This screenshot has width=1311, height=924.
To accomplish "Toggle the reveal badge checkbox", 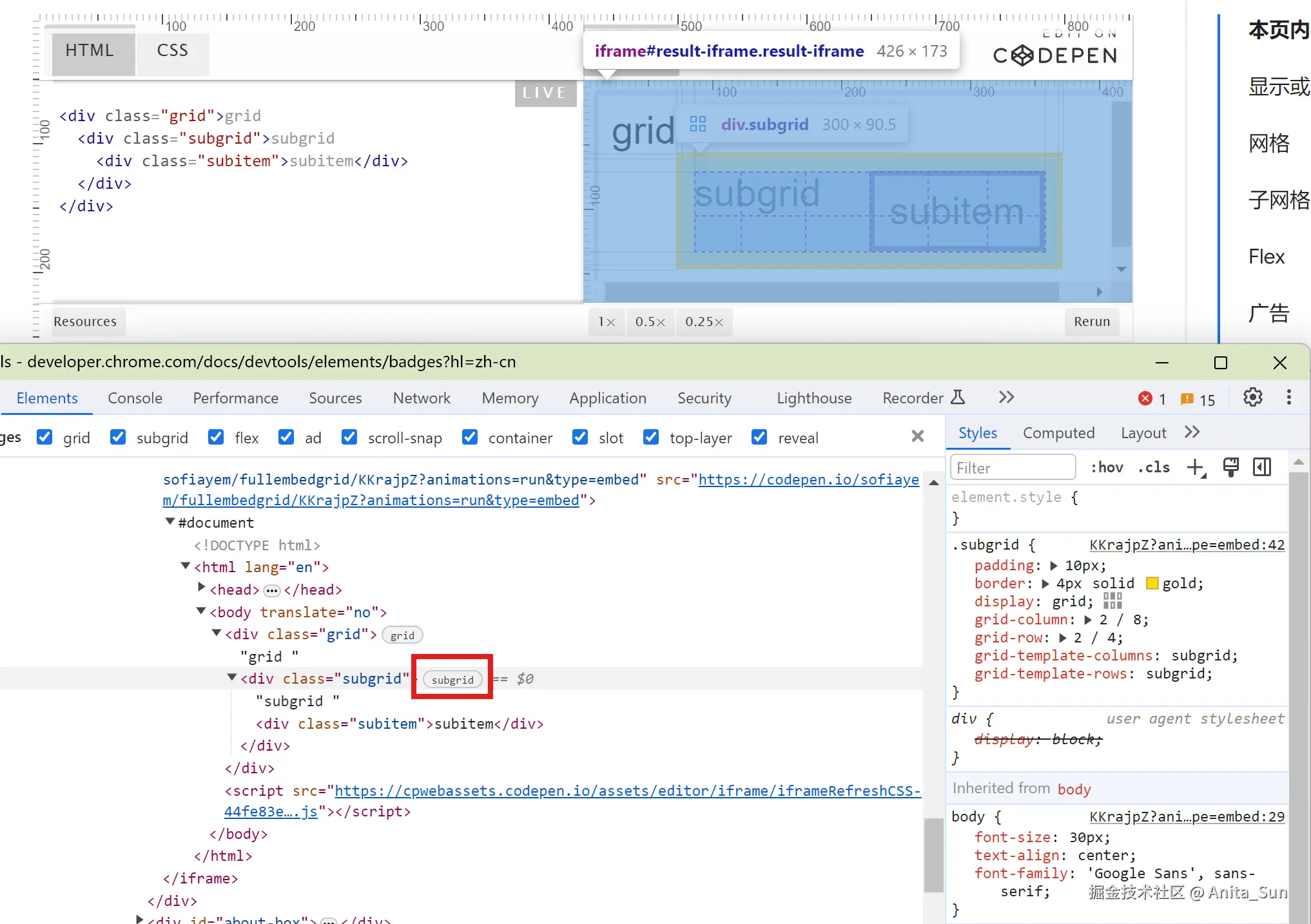I will (759, 437).
